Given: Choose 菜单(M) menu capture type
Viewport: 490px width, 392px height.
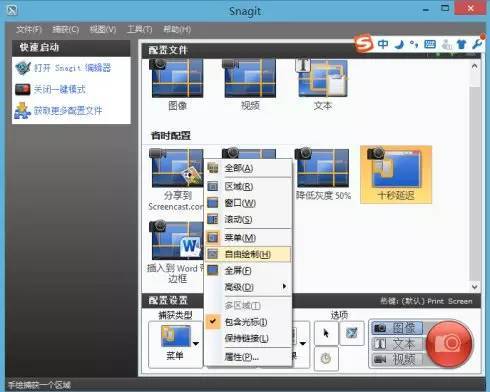Looking at the screenshot, I should pyautogui.click(x=248, y=238).
